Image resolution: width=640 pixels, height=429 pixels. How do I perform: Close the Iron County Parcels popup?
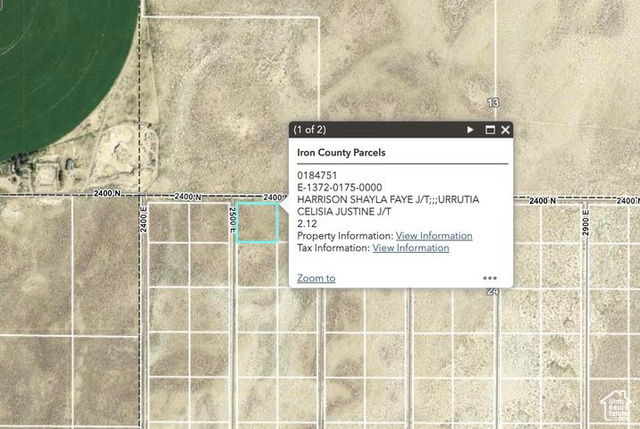coord(506,130)
